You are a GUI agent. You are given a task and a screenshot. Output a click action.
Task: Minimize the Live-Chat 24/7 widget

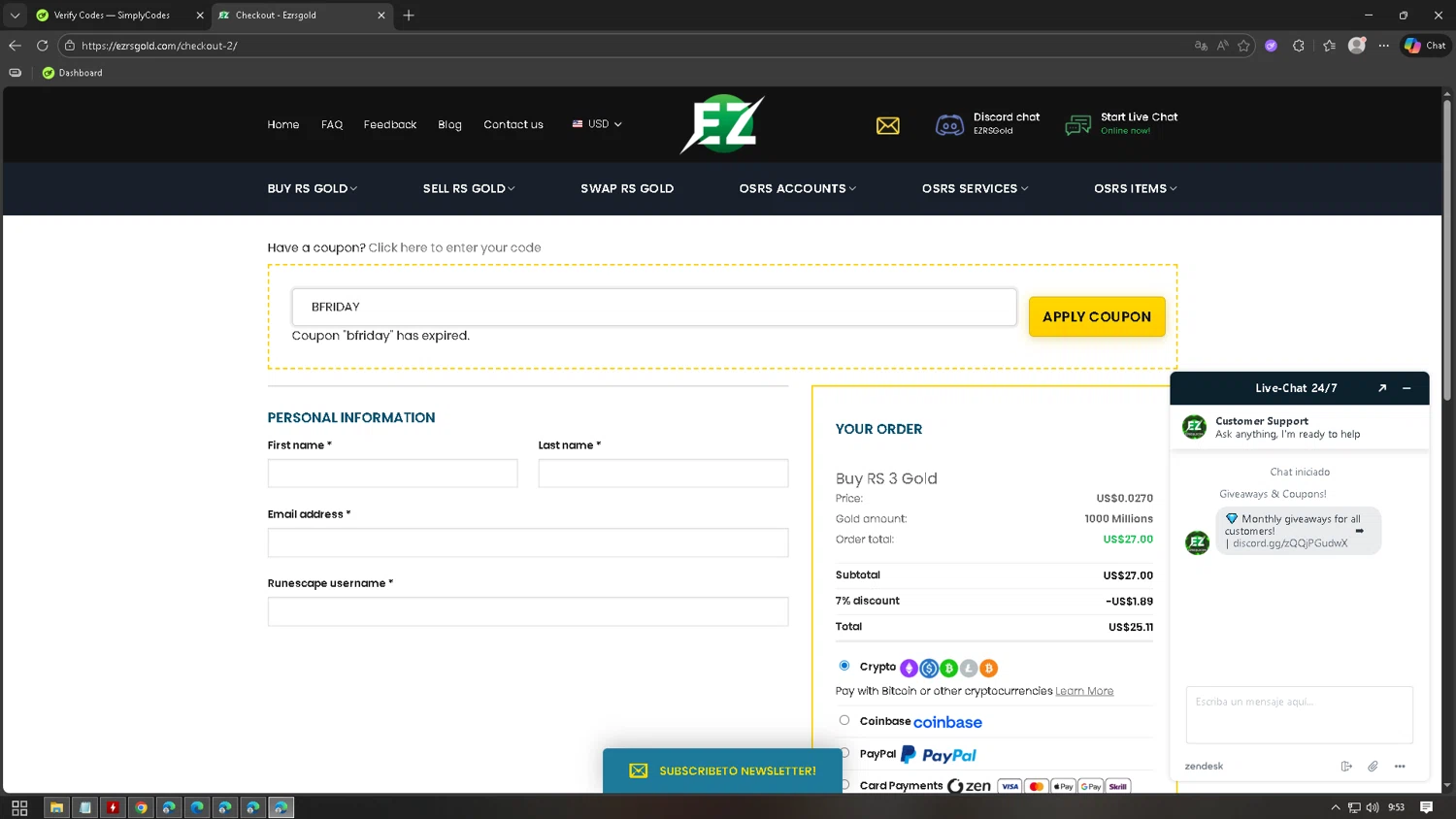[x=1406, y=388]
